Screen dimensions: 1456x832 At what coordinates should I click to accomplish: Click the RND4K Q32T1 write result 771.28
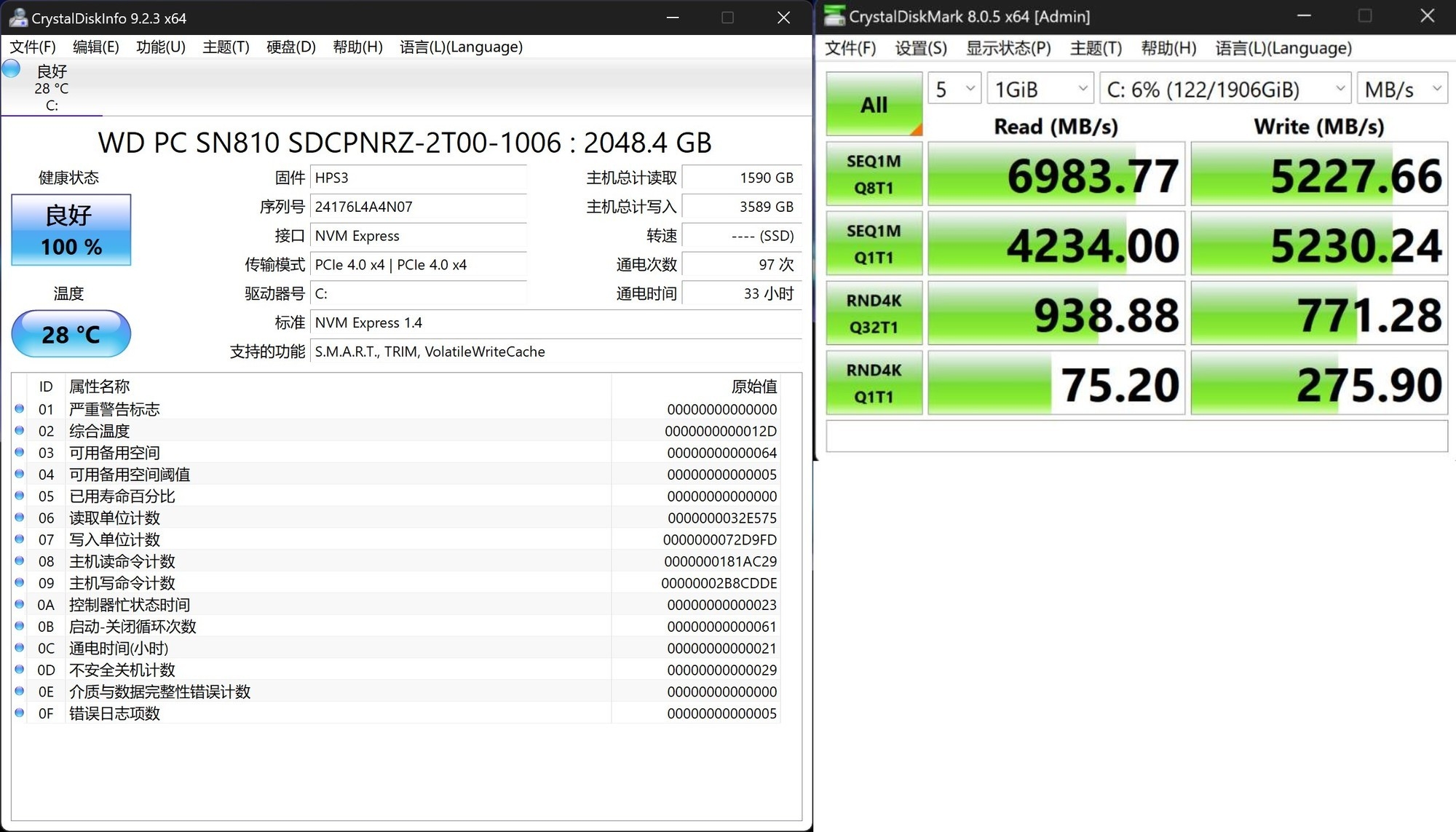click(1319, 314)
